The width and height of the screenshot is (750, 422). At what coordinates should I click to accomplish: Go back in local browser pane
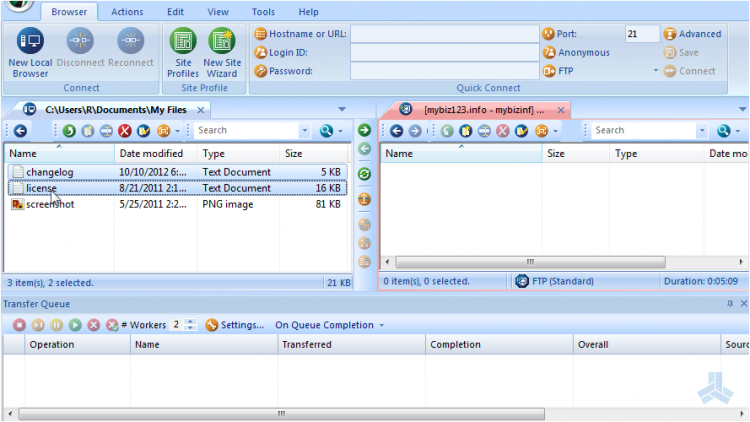pyautogui.click(x=21, y=131)
